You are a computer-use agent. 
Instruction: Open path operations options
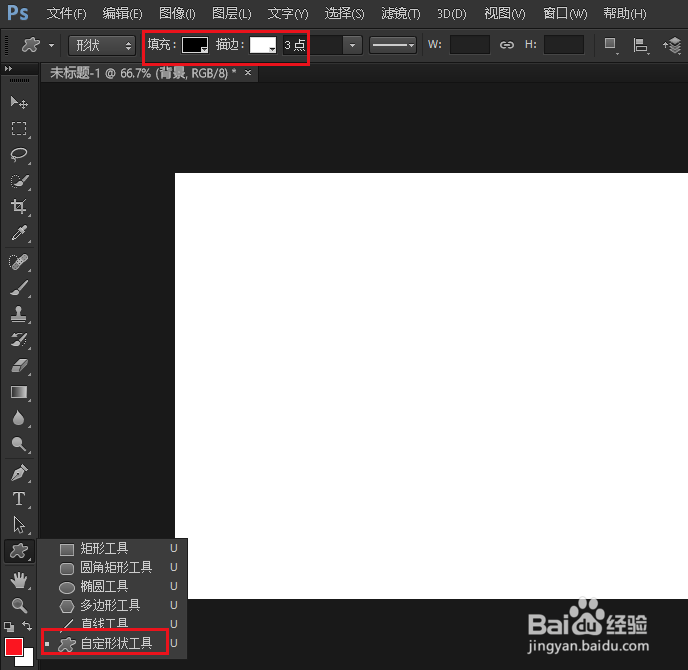pos(610,45)
